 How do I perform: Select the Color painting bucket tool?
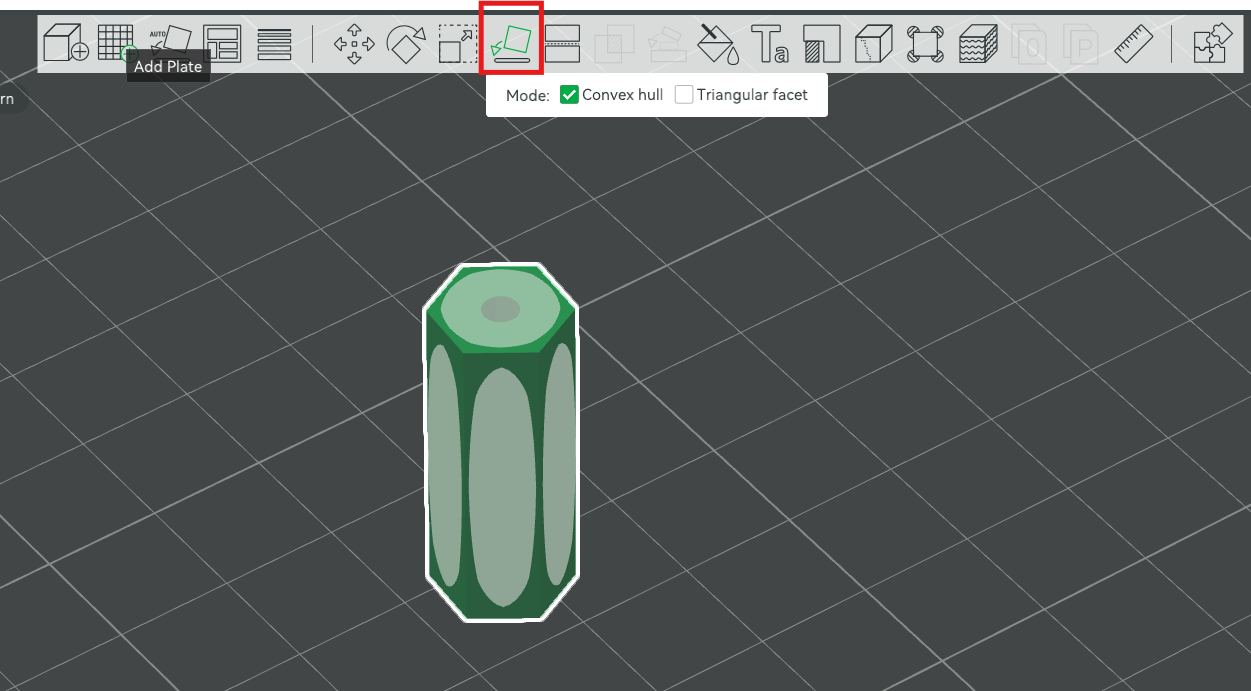[x=718, y=44]
